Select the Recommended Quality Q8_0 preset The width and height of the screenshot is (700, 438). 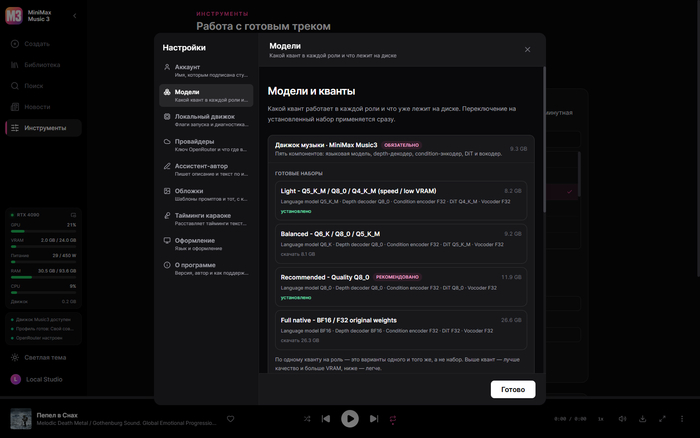coord(401,287)
